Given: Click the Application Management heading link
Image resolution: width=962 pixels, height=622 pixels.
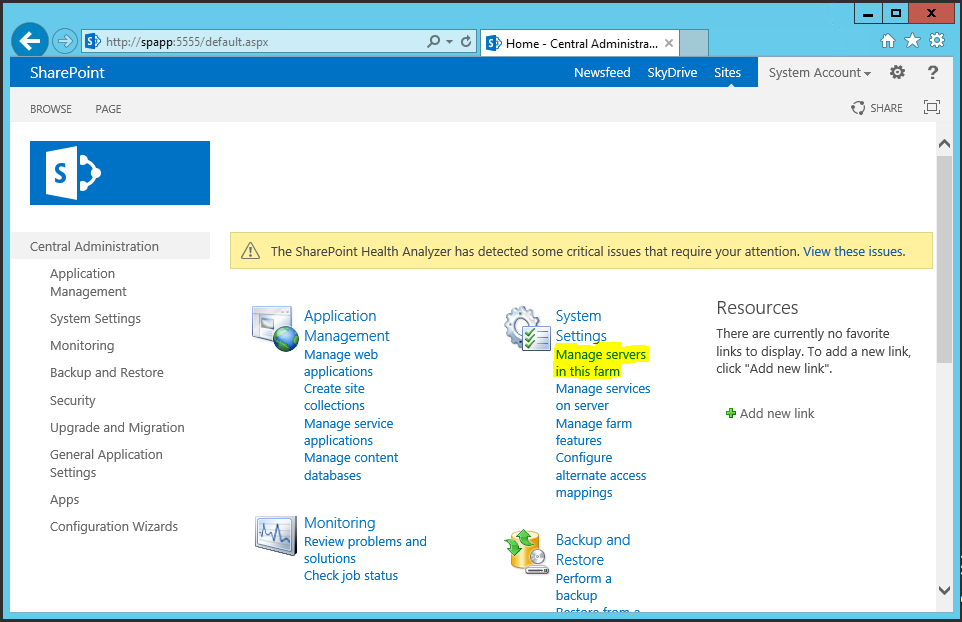Looking at the screenshot, I should tap(347, 326).
